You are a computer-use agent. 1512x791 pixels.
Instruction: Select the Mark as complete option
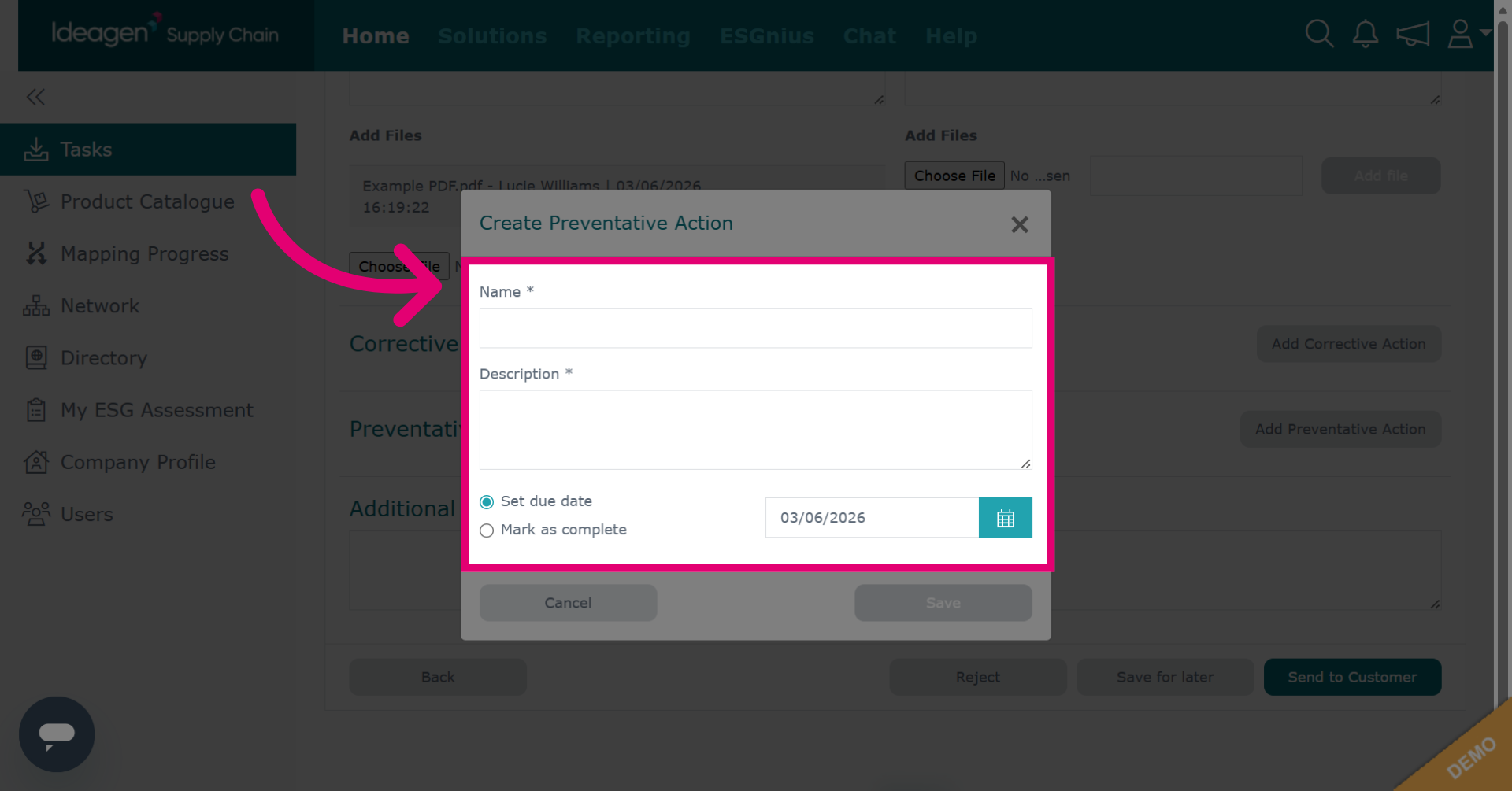[487, 530]
